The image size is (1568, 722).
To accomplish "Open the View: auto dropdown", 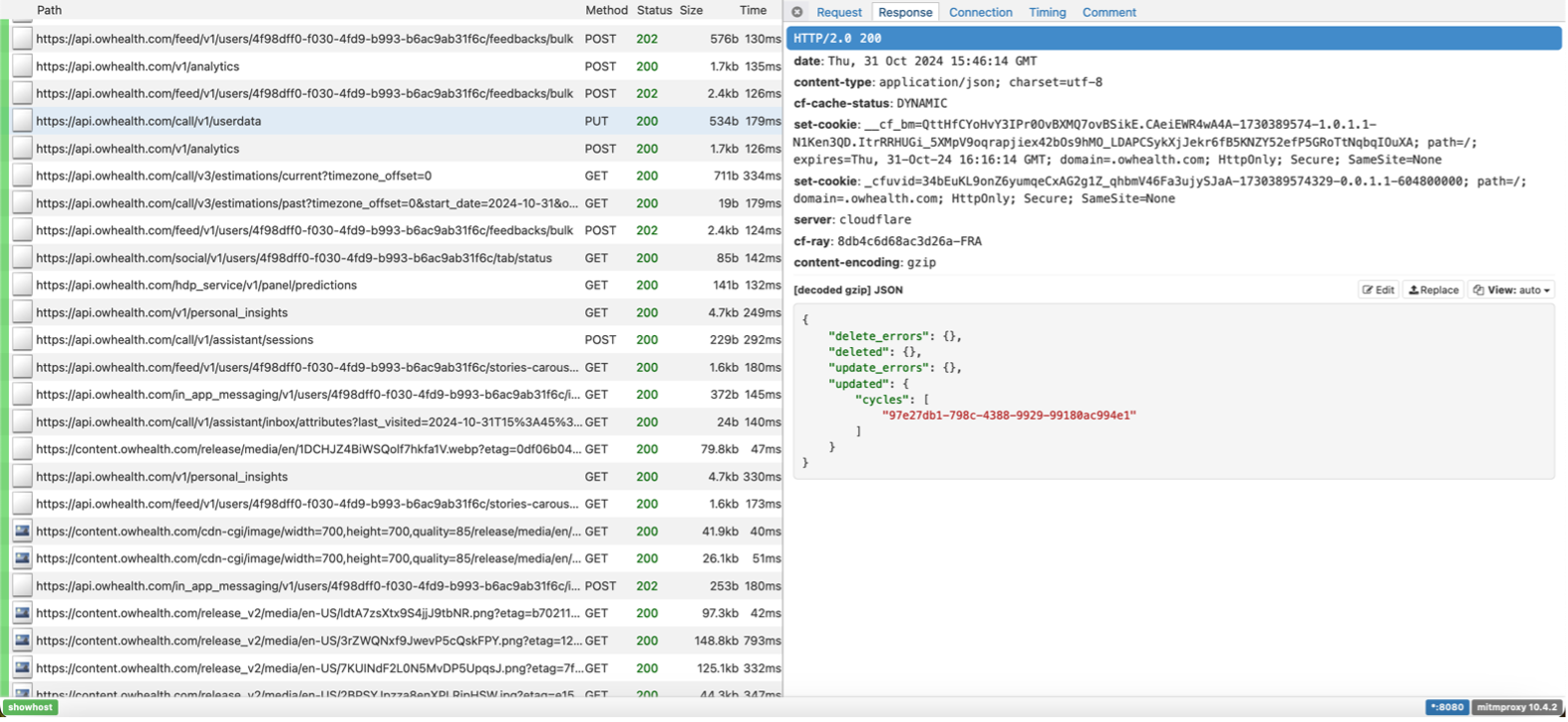I will coord(1511,290).
